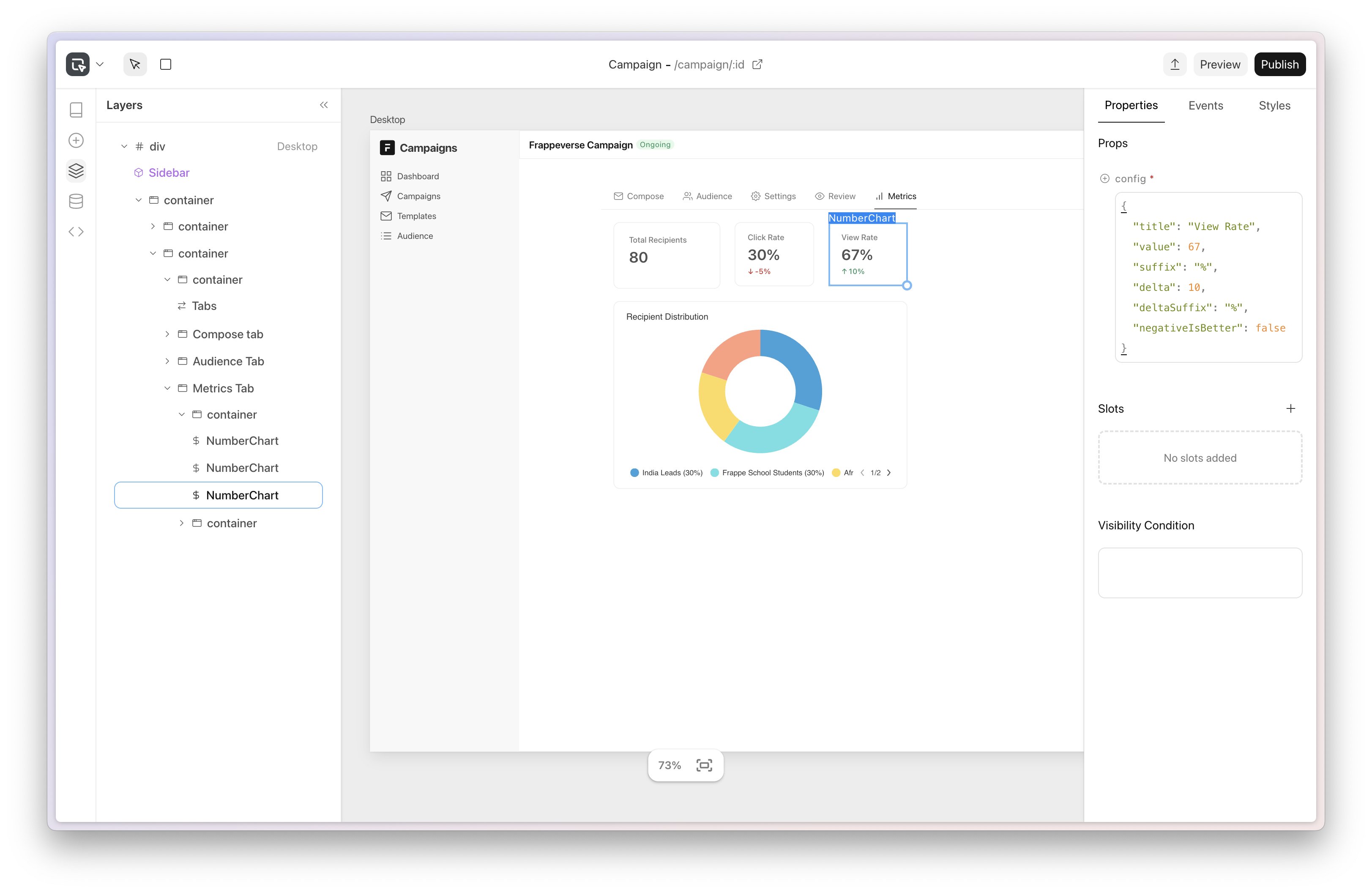Expand the Compose tab layer
Image resolution: width=1372 pixels, height=893 pixels.
coord(167,334)
